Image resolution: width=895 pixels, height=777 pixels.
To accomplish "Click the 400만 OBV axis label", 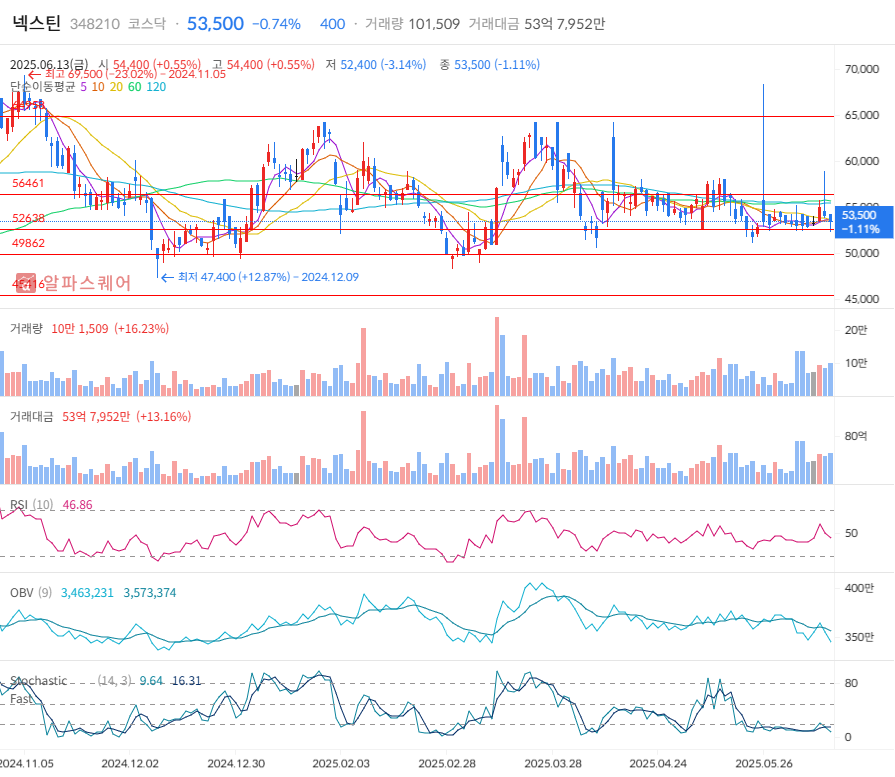I will tap(859, 588).
